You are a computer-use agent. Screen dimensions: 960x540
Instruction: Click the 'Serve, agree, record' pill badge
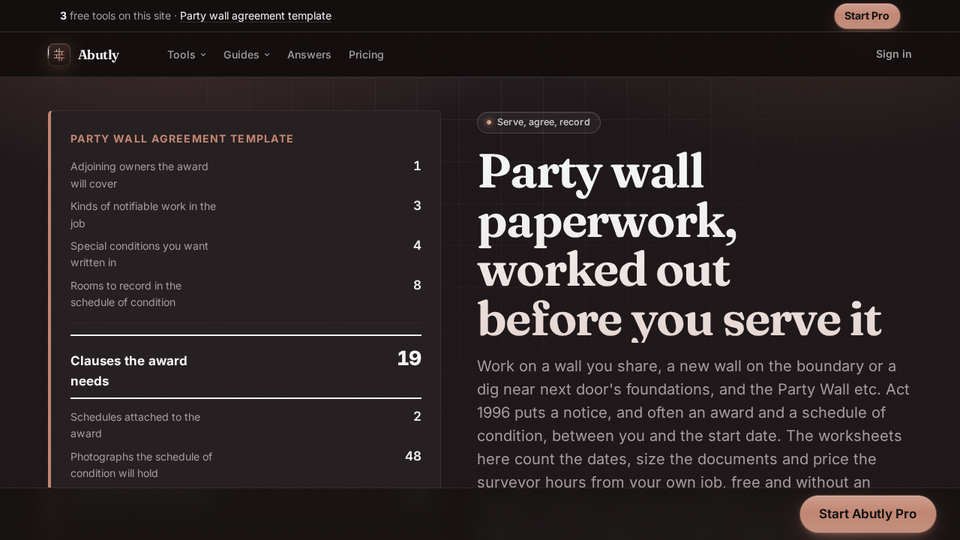[x=539, y=122]
